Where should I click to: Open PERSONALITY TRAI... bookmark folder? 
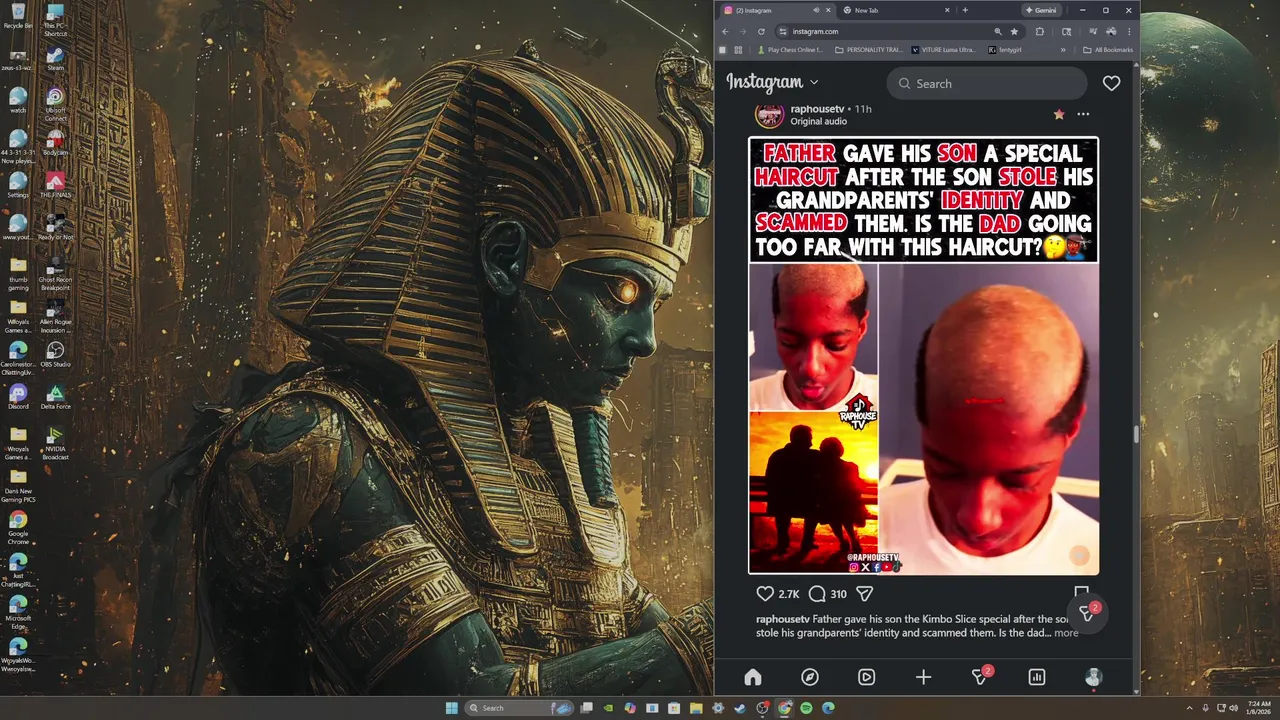coord(869,50)
